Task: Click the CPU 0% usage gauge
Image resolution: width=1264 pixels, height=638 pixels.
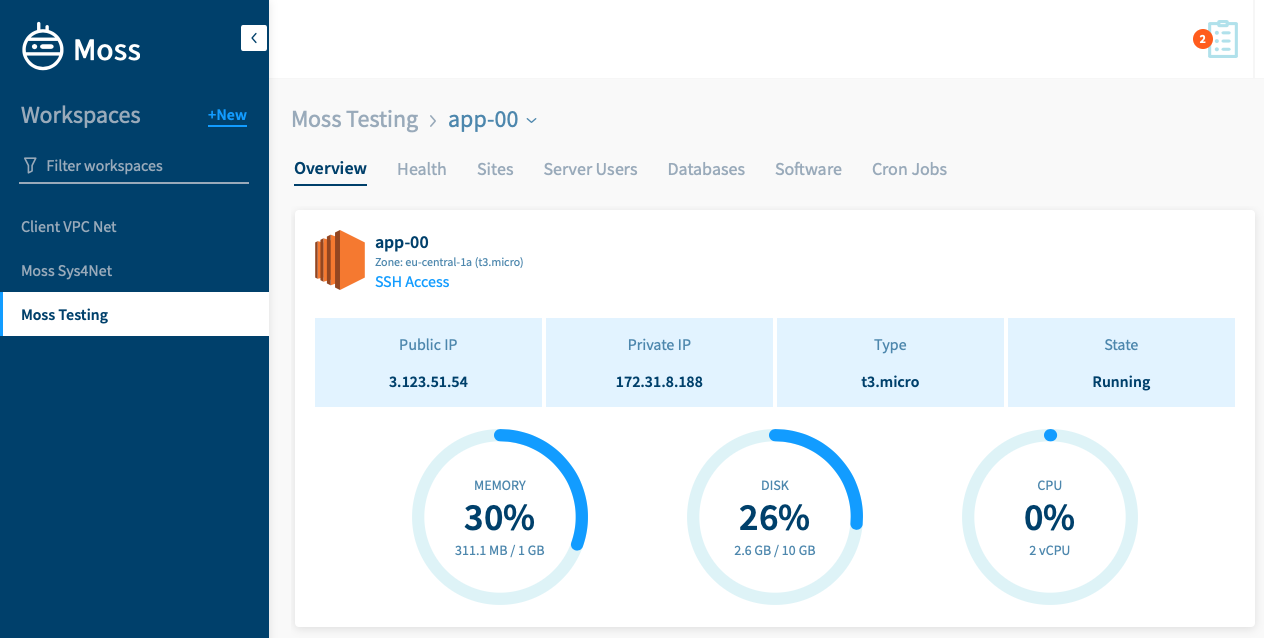Action: pyautogui.click(x=1050, y=517)
